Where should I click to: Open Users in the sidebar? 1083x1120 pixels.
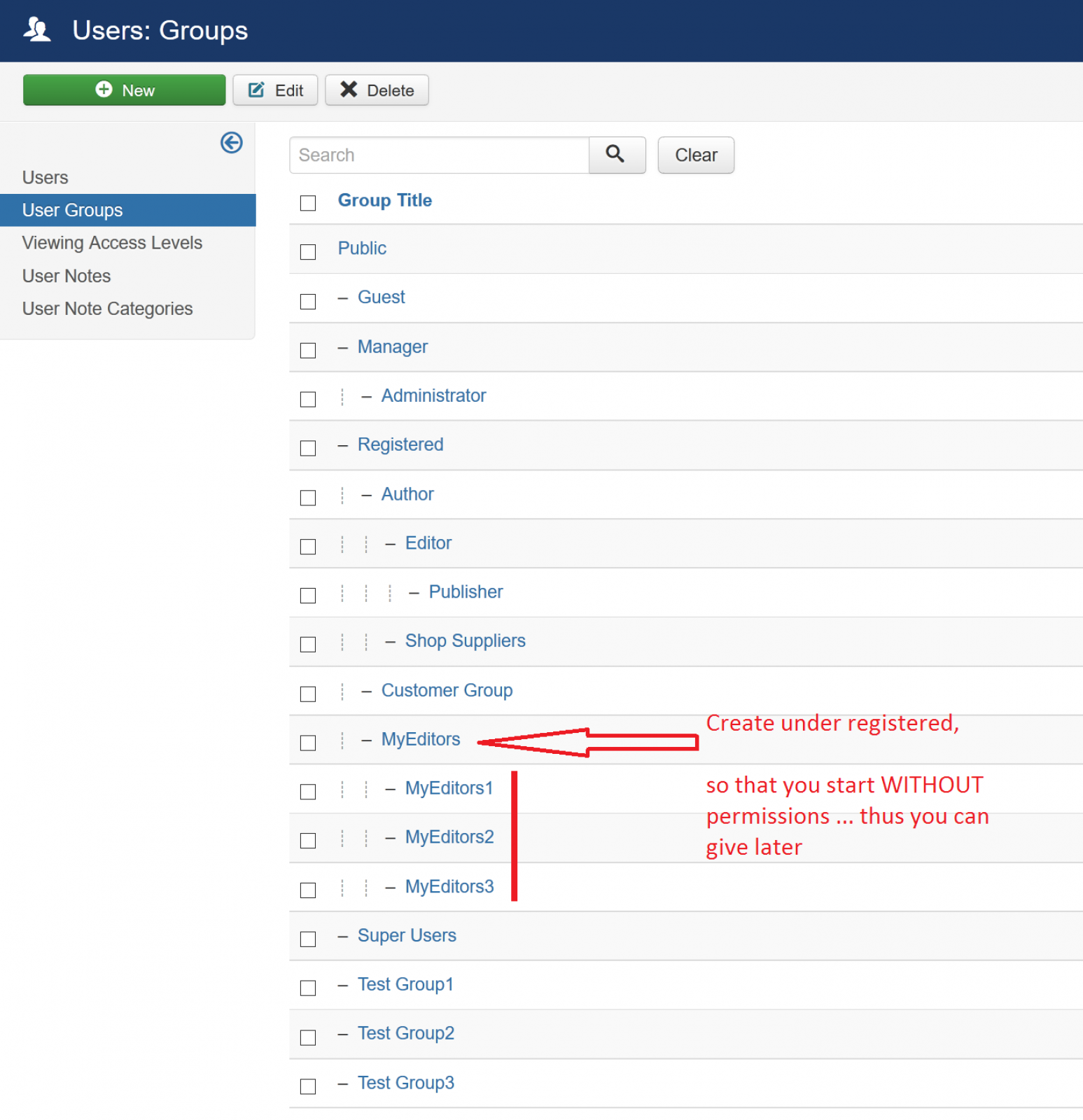pyautogui.click(x=46, y=177)
